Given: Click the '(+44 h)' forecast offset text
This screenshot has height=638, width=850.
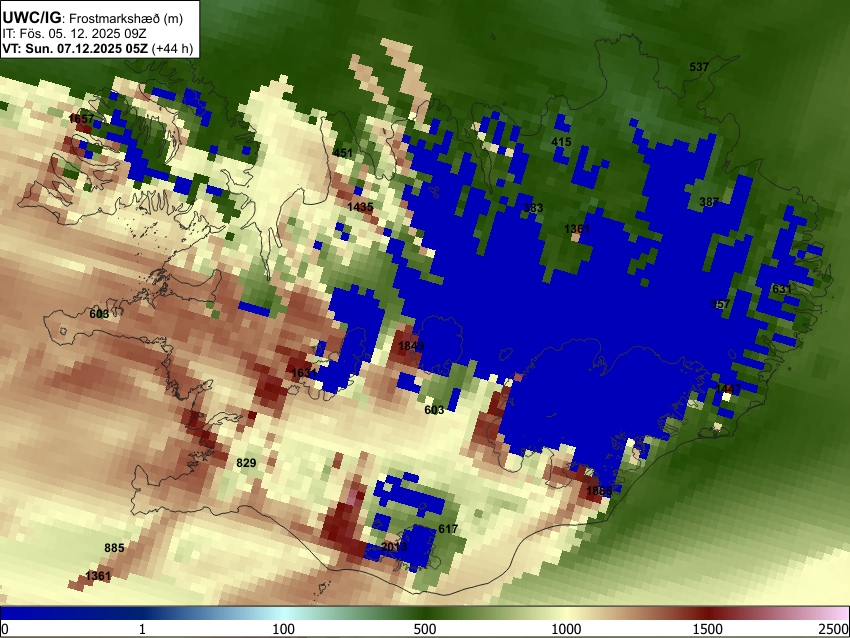Looking at the screenshot, I should point(172,48).
